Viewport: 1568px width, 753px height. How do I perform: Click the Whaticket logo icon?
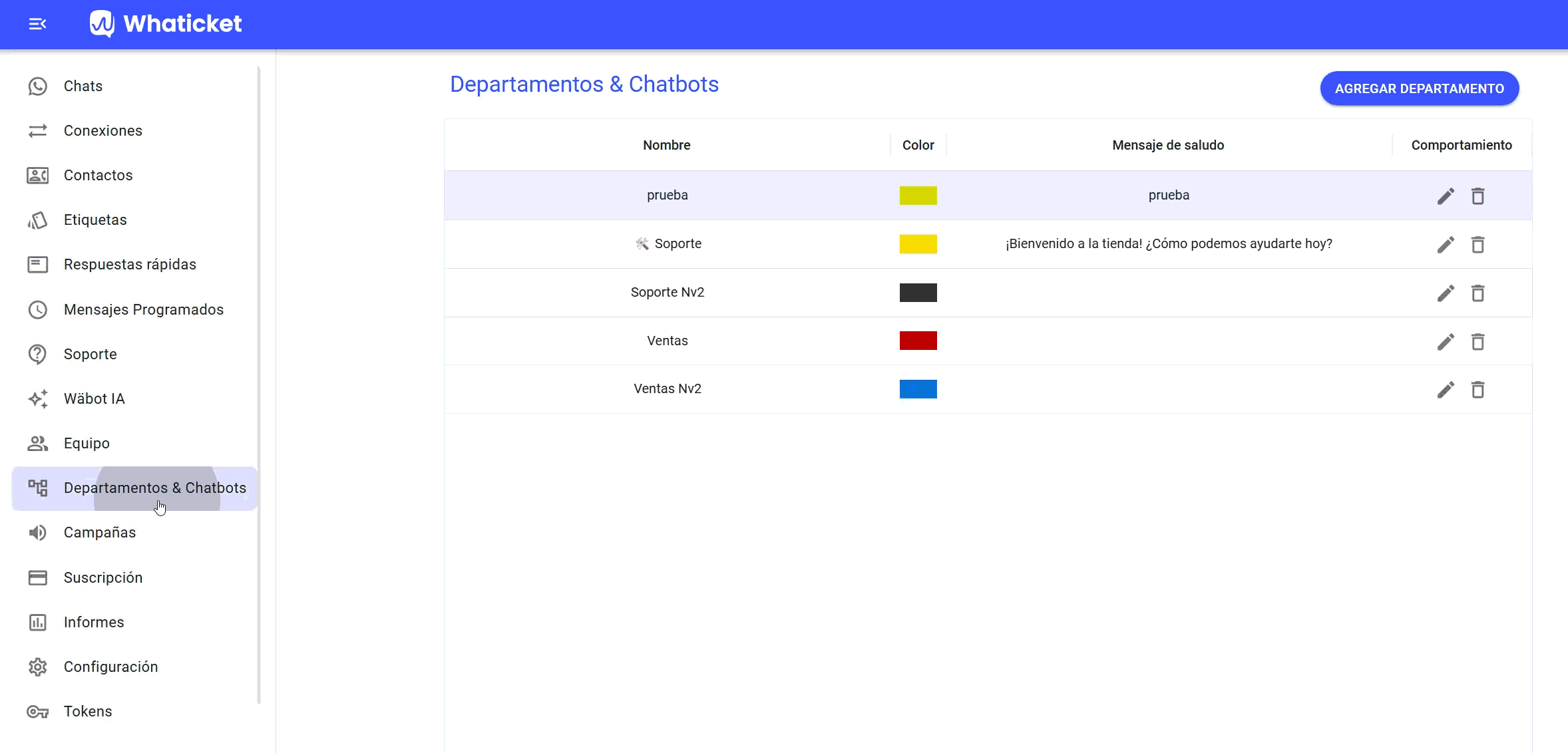click(102, 24)
